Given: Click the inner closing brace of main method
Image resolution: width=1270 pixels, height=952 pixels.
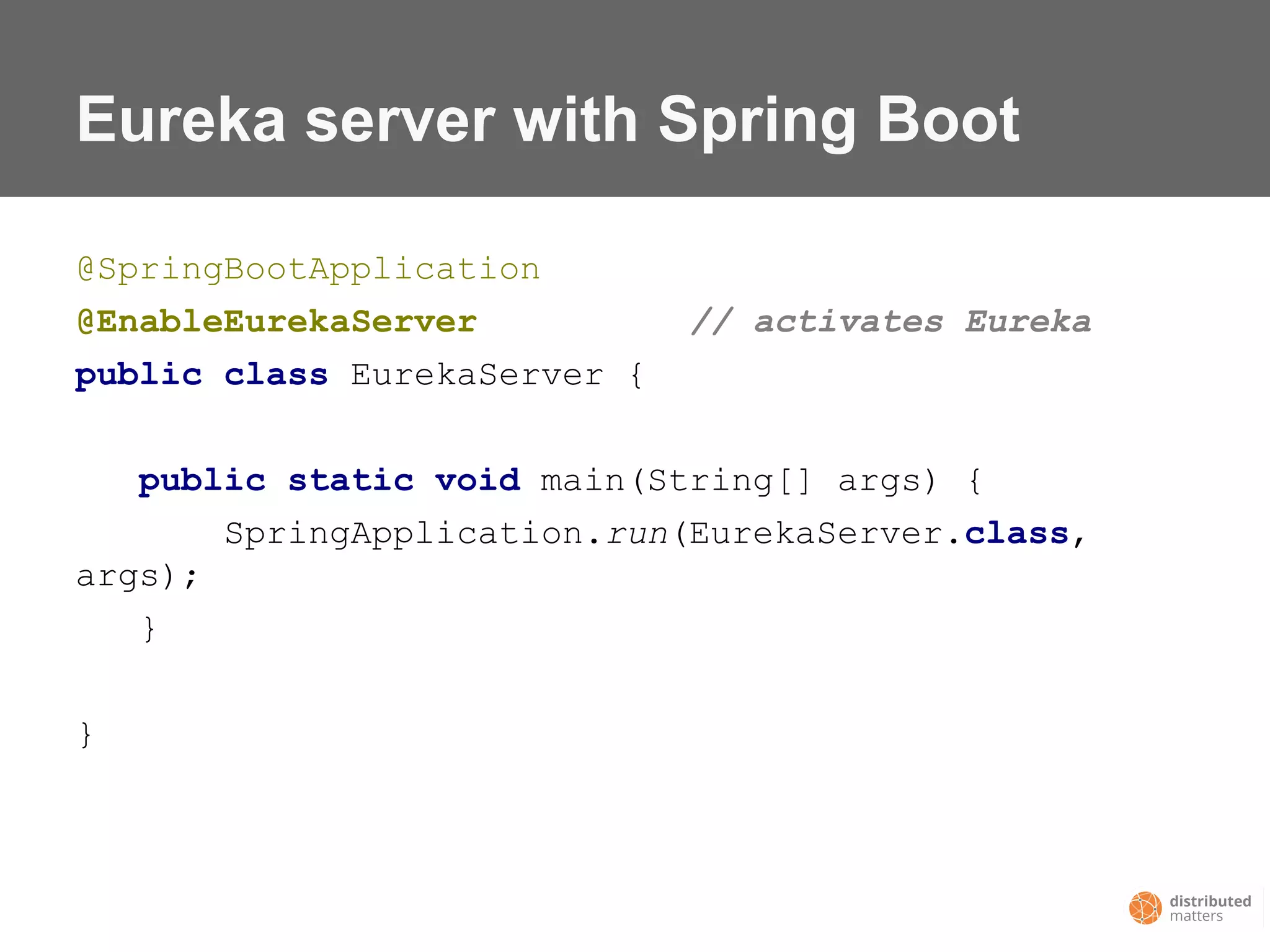Looking at the screenshot, I should click(149, 628).
